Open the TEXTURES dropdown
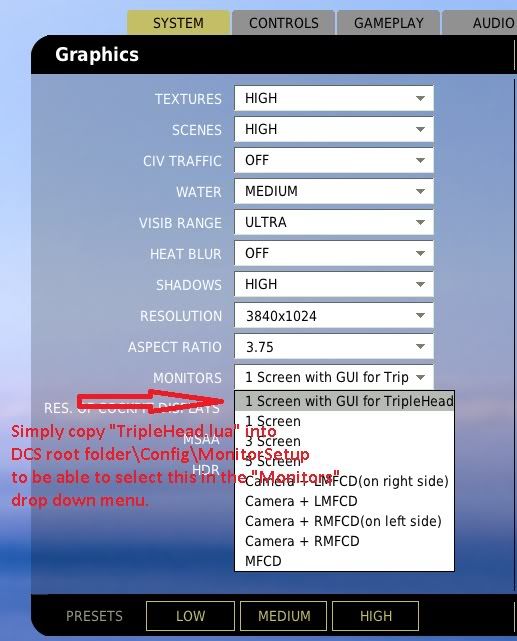The height and width of the screenshot is (641, 517). pyautogui.click(x=334, y=98)
